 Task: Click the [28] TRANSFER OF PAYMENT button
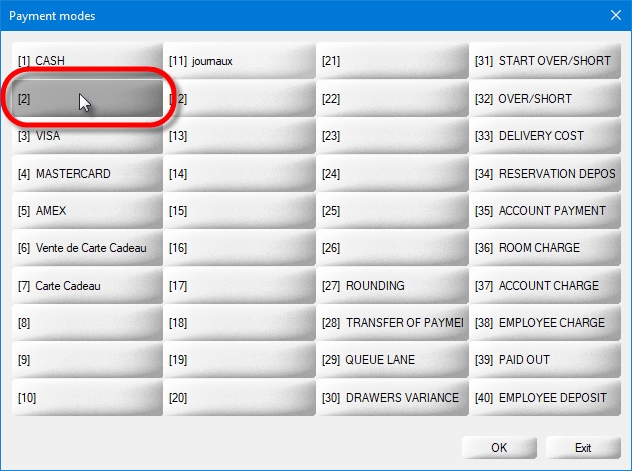(392, 323)
